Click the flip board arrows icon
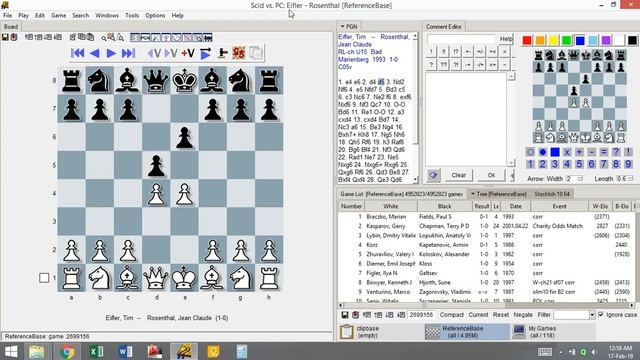Image resolution: width=640 pixels, height=360 pixels. (x=205, y=53)
